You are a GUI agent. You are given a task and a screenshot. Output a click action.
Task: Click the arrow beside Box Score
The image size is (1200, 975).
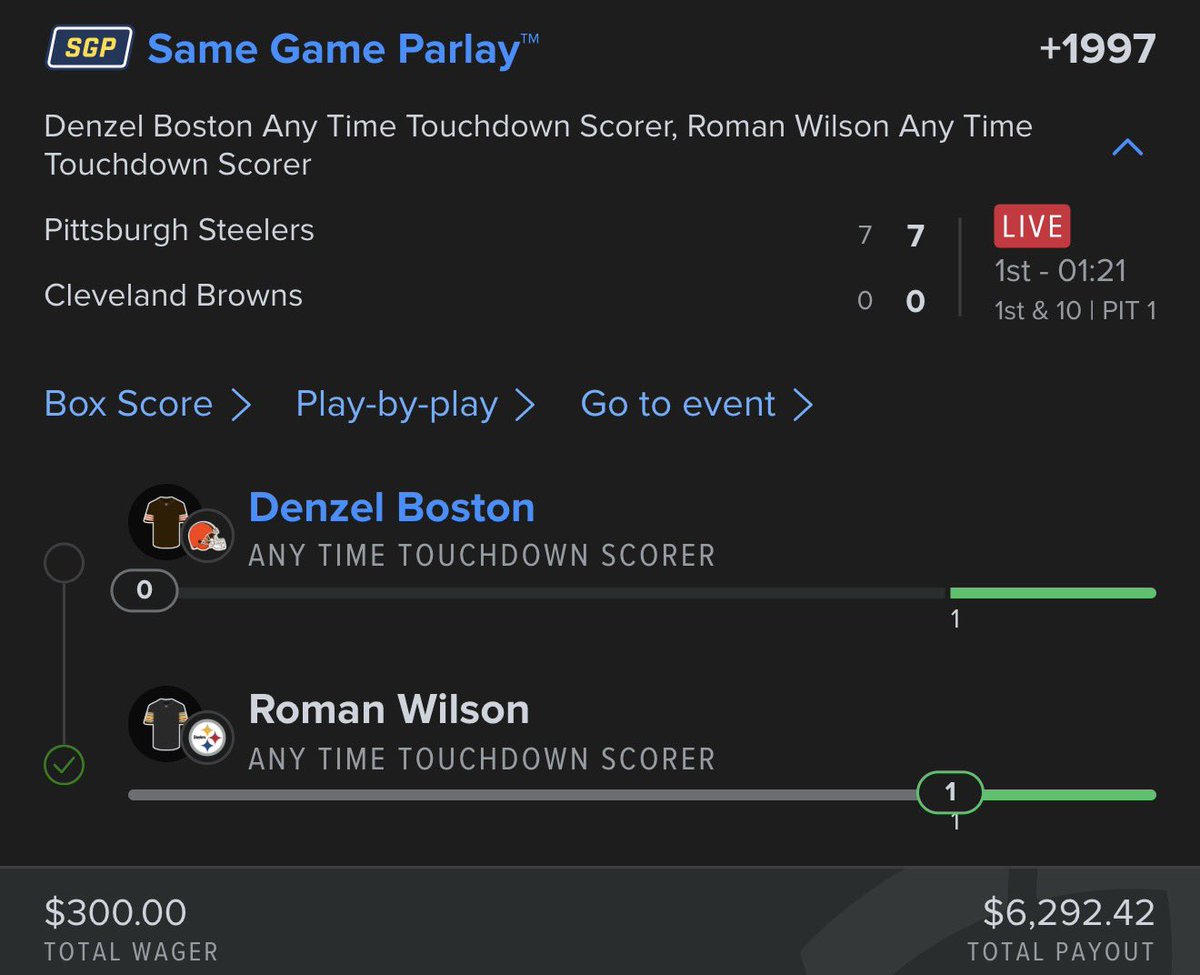tap(241, 405)
